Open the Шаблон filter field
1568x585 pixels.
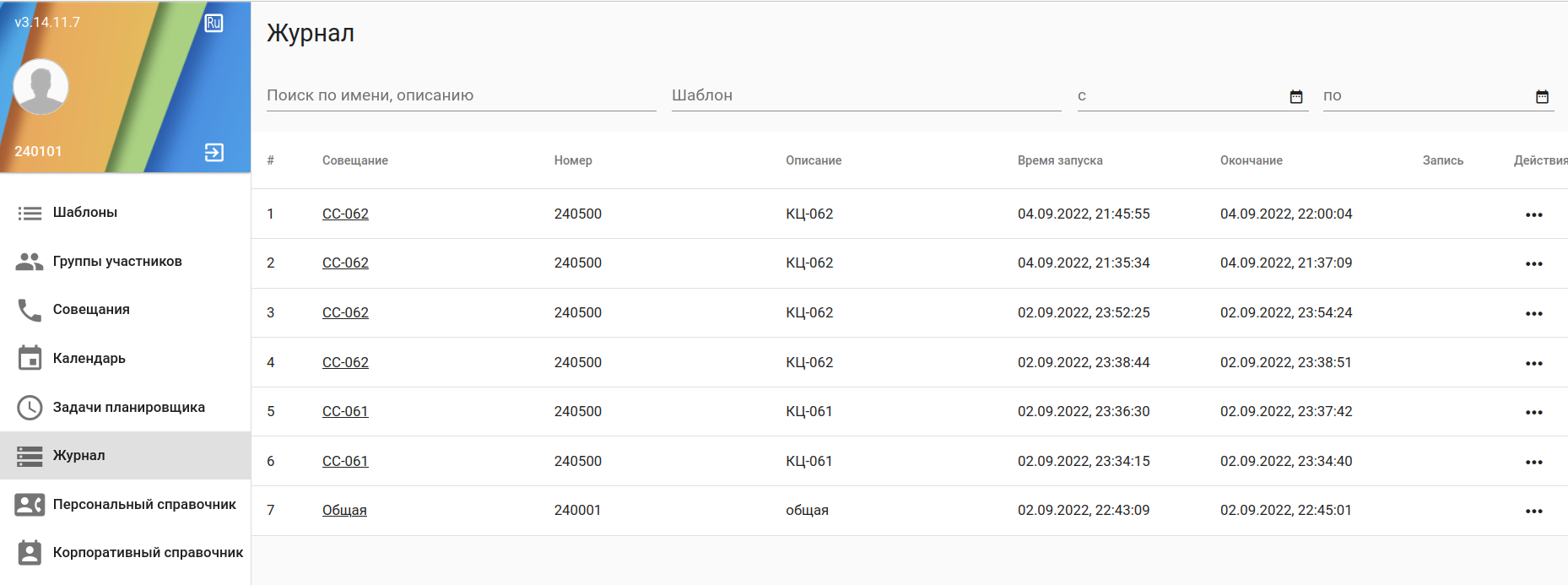coord(865,95)
